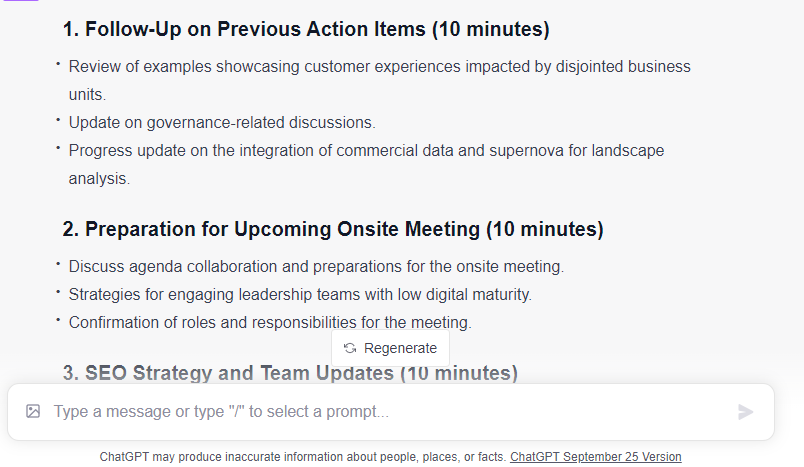
Task: Click the 'Strategies for engaging leadership teams' bullet
Action: 300,295
